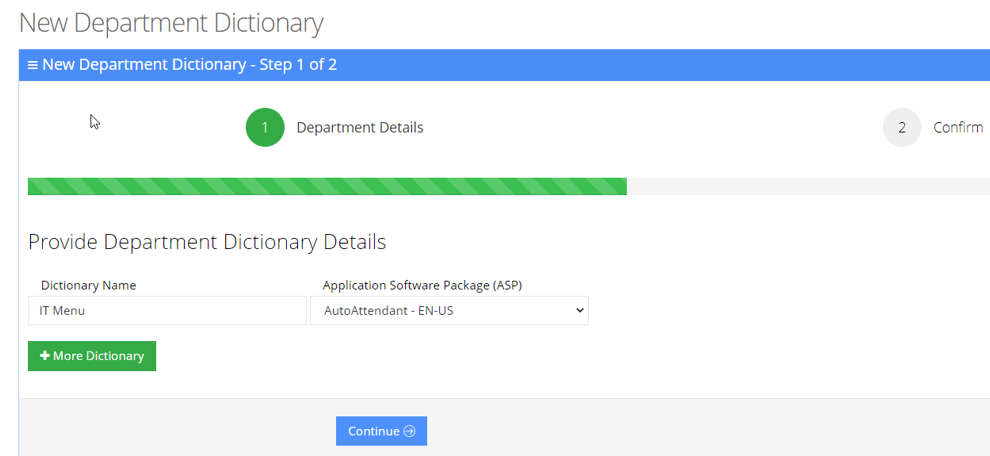Click the dropdown arrow beside AutoAttendant - EN-US
The height and width of the screenshot is (456, 990).
(x=579, y=311)
